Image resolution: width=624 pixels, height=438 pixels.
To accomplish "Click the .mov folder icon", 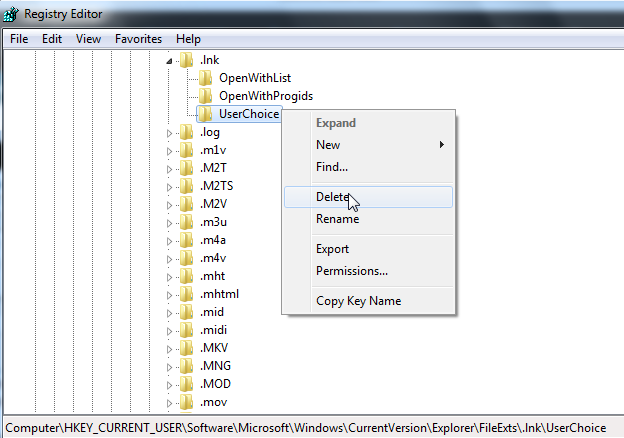I will coord(186,402).
